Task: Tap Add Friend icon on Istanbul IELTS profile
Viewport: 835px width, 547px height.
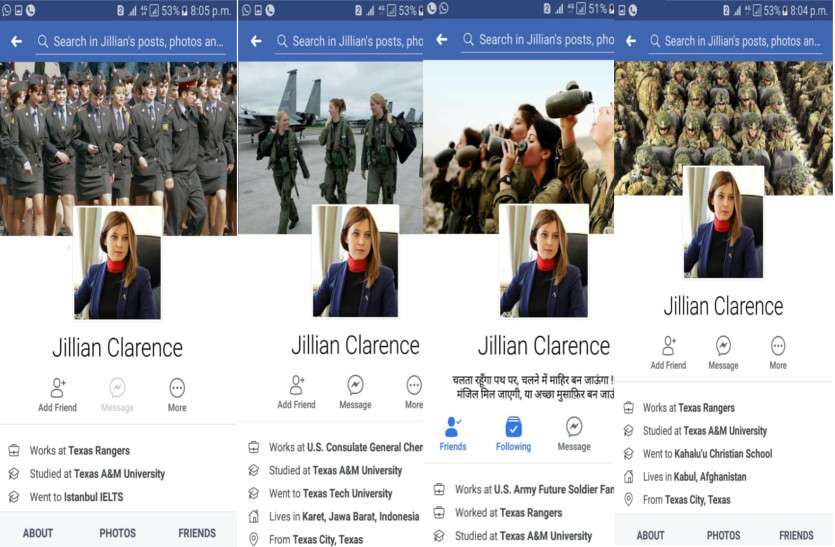Action: 58,388
